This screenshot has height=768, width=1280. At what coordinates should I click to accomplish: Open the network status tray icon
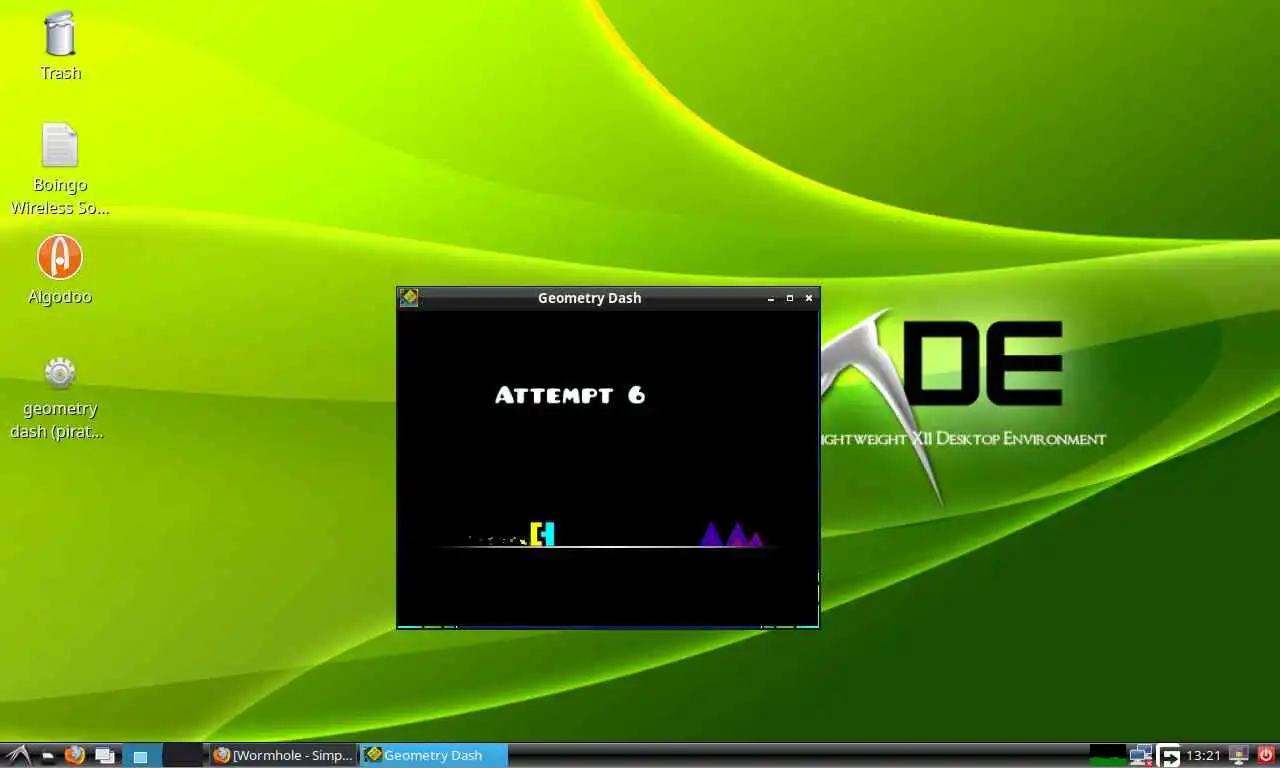point(1141,756)
